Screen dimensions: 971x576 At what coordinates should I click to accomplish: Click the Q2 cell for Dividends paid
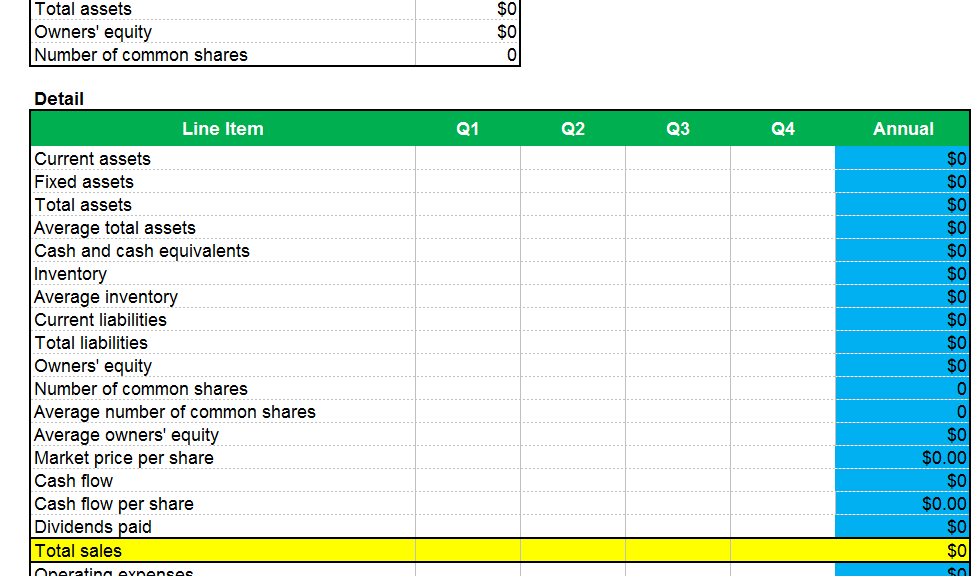tap(572, 527)
